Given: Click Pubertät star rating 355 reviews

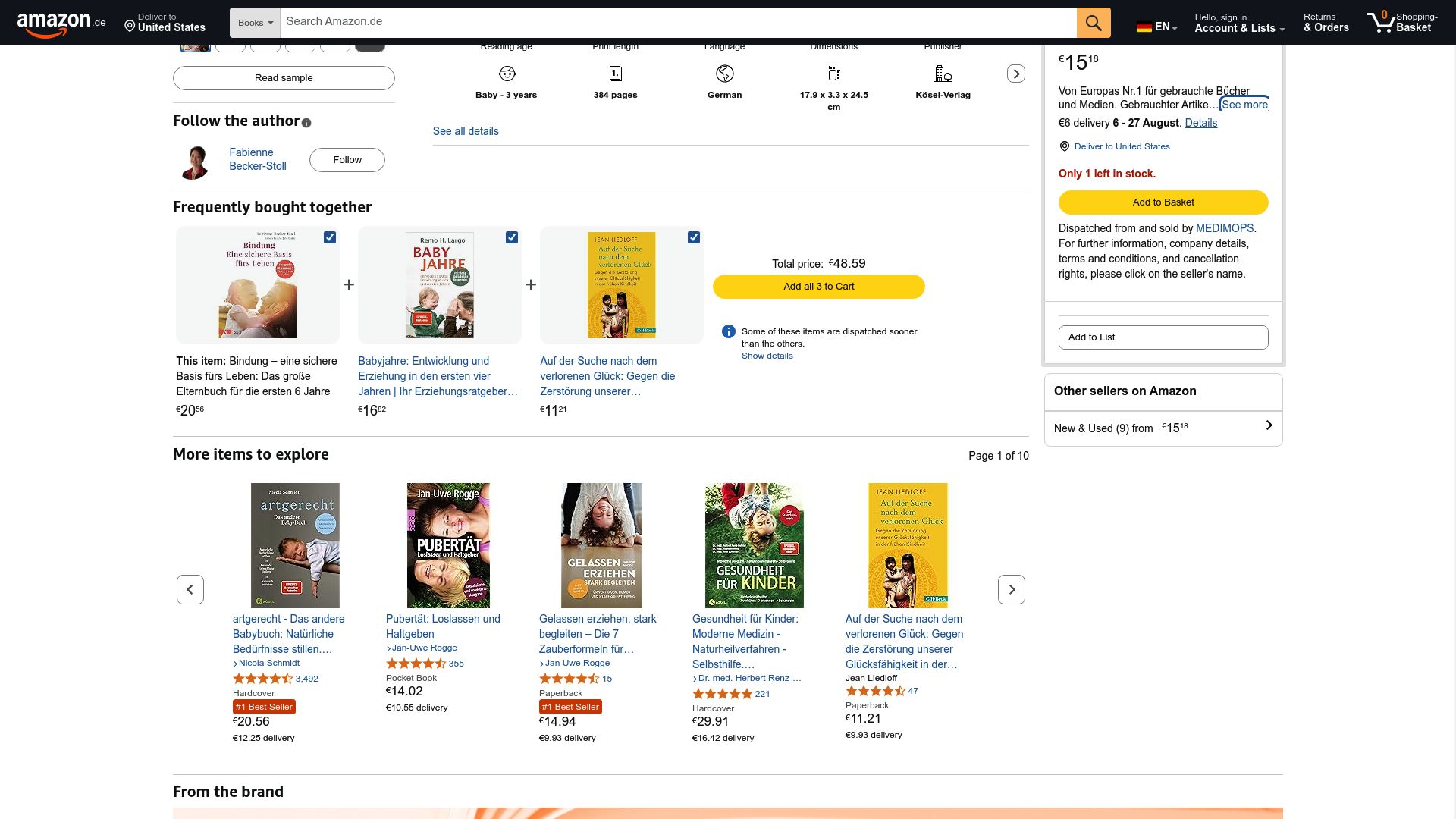Looking at the screenshot, I should coord(425,664).
